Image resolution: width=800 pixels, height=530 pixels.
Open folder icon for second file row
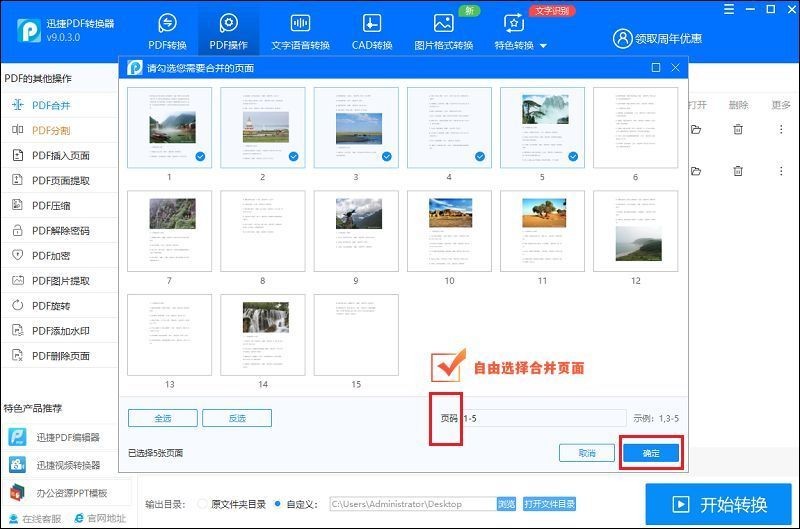point(696,171)
